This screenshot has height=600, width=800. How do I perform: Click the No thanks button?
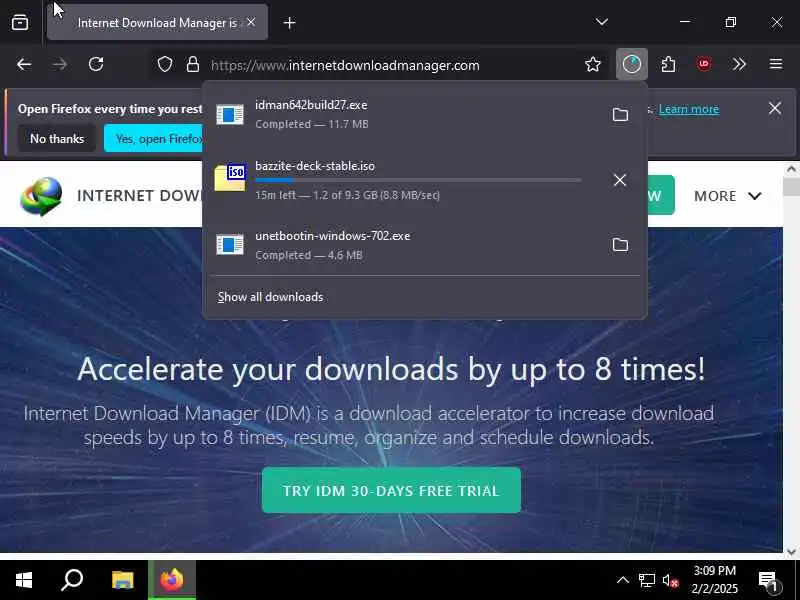57,139
